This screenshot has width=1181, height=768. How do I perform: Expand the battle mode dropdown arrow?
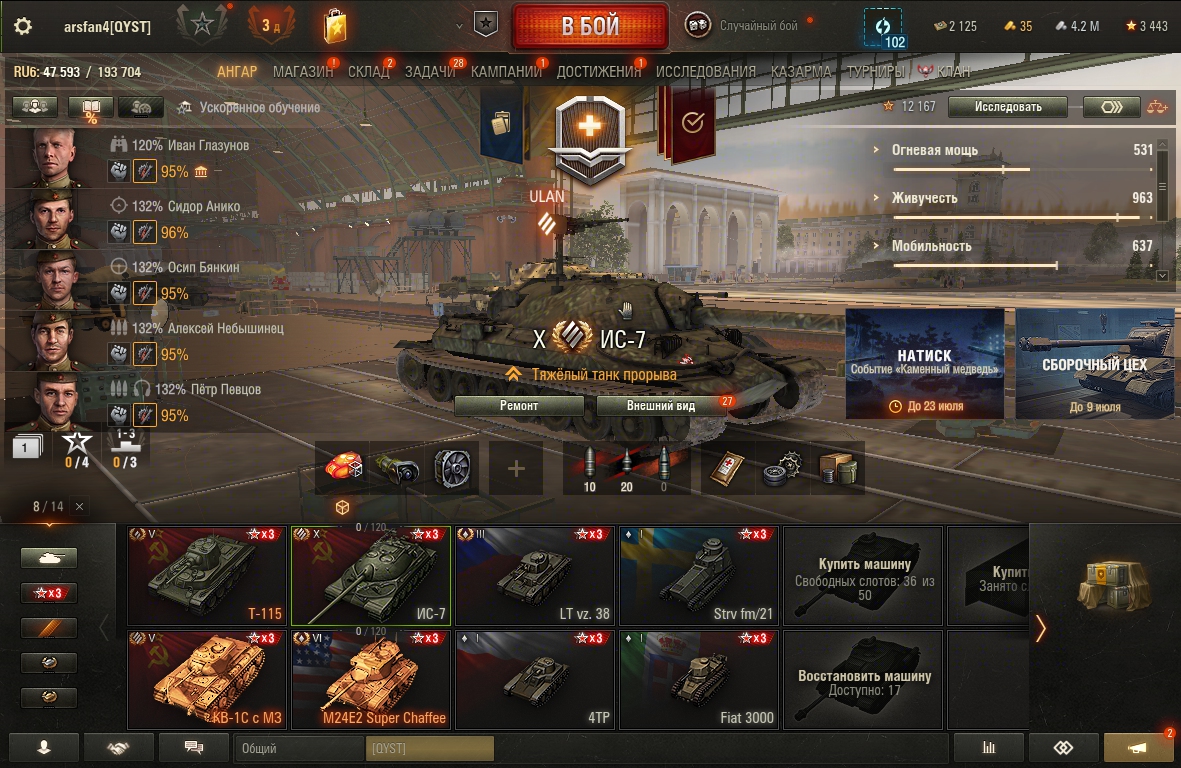click(x=459, y=26)
